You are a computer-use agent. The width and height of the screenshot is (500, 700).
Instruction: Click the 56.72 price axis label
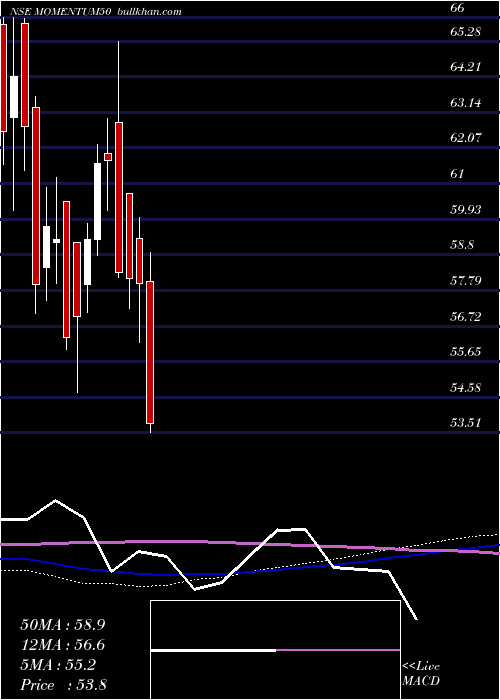tap(466, 317)
